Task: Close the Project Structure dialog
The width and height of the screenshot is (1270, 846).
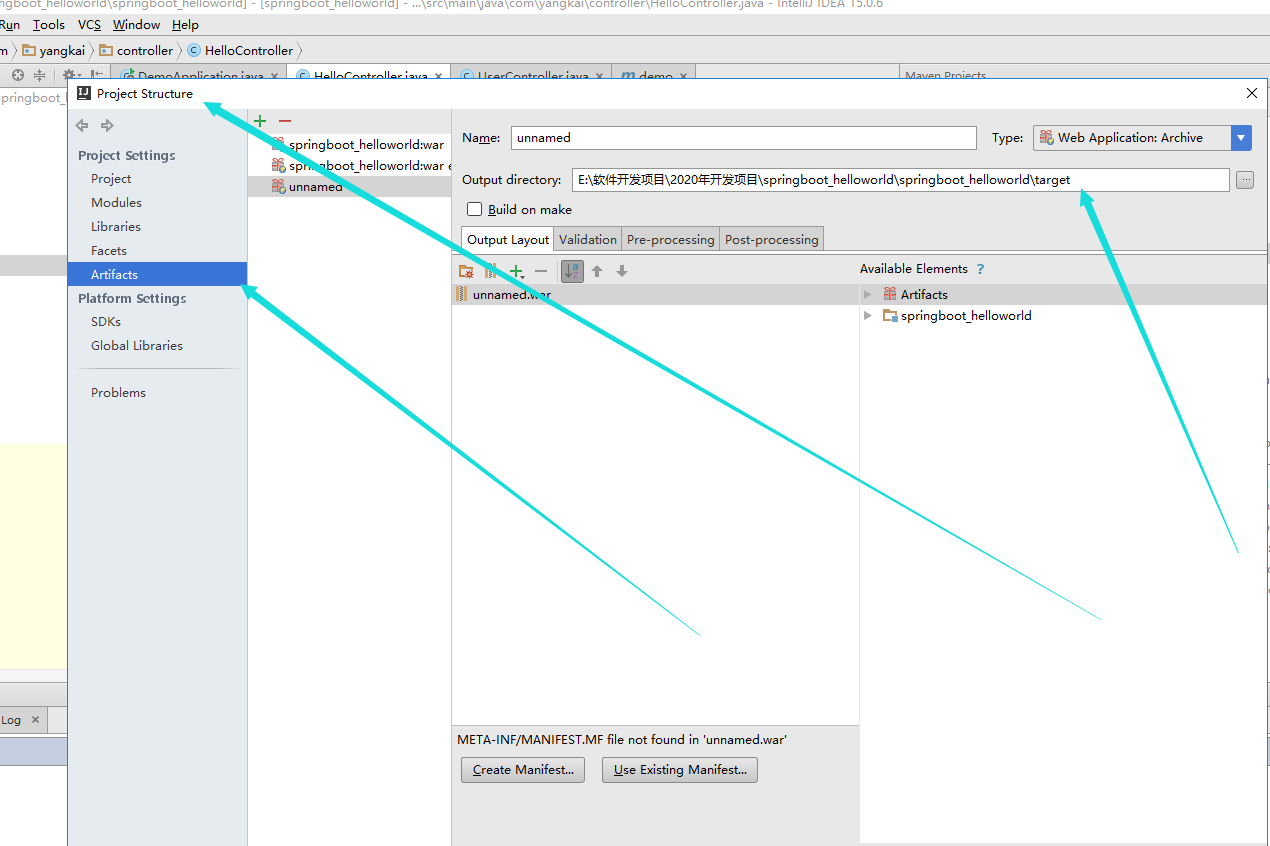Action: coord(1252,93)
